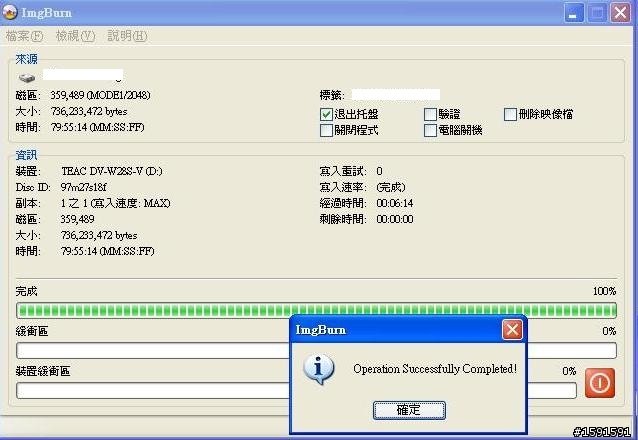Click the write speed (完成) value
Screen dimensions: 638x440
(391, 187)
